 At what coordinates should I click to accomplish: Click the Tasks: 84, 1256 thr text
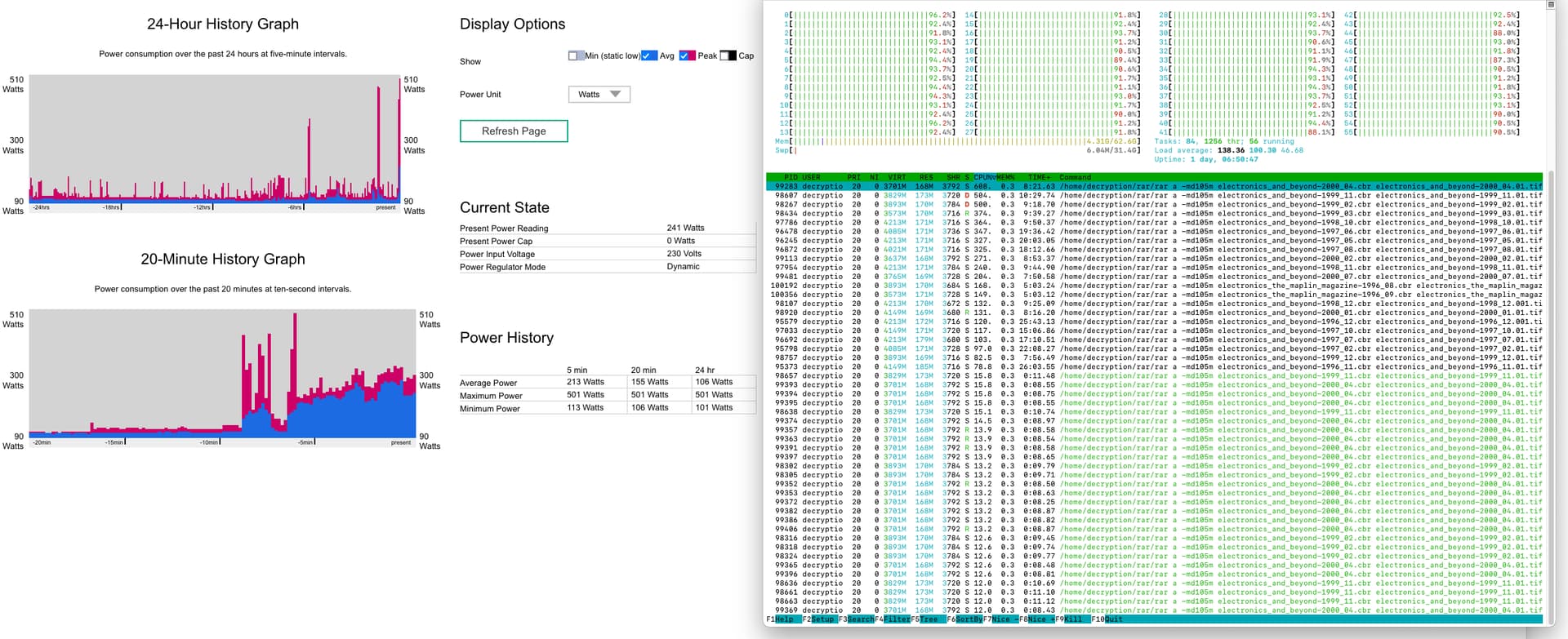[1200, 141]
